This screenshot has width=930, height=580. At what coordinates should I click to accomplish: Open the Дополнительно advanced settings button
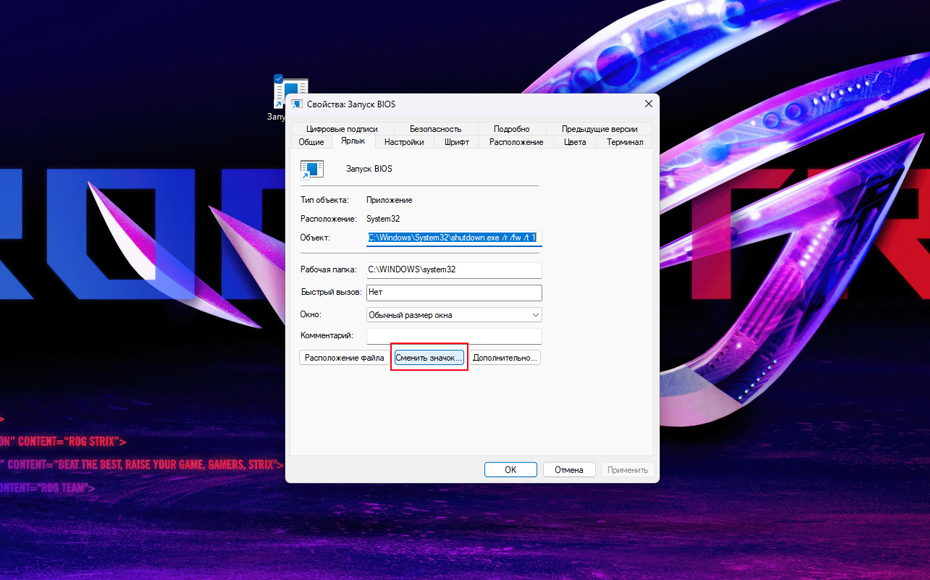pyautogui.click(x=505, y=358)
